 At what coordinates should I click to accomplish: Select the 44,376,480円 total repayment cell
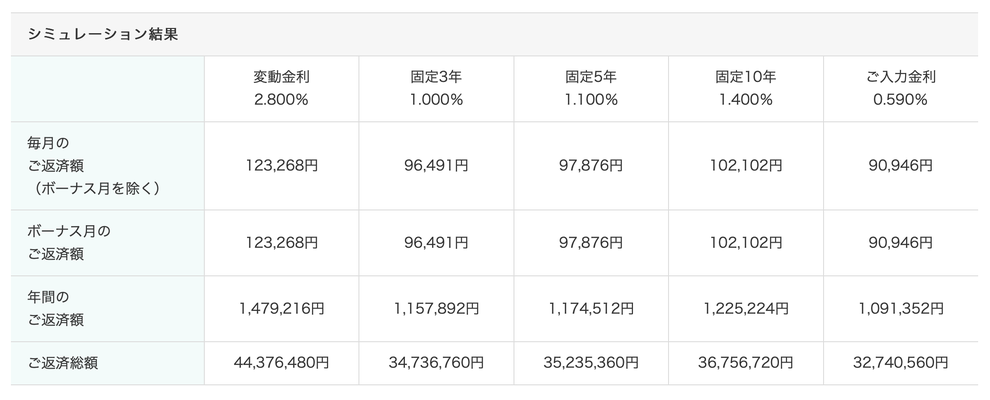coord(282,363)
